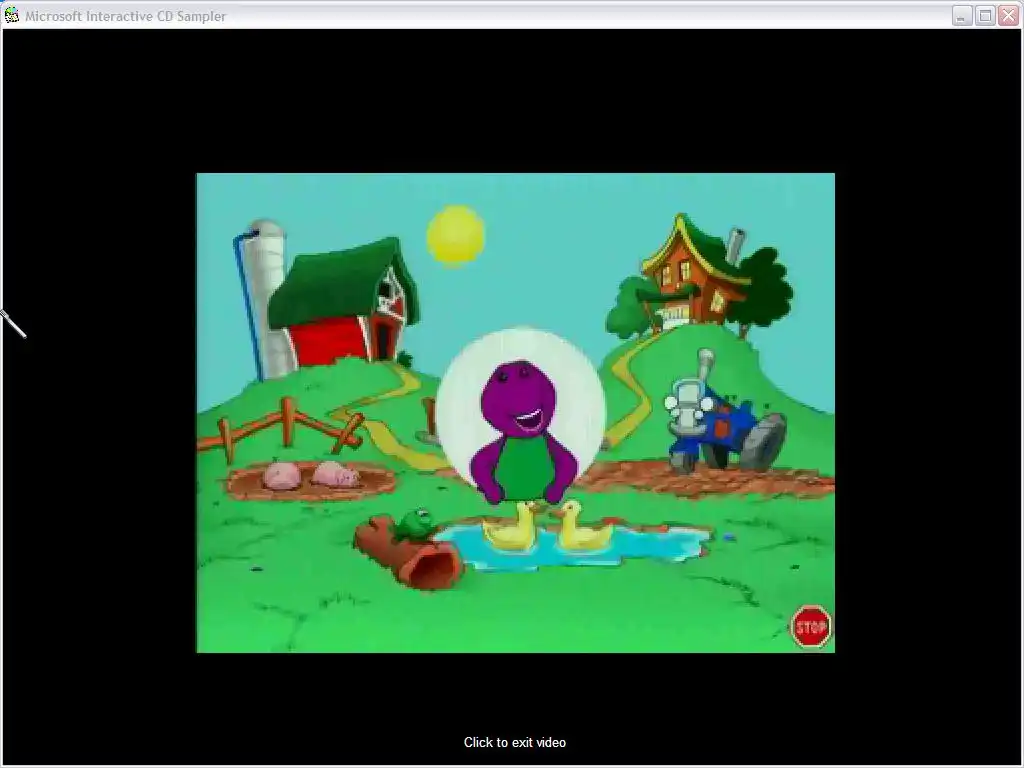Viewport: 1024px width, 768px height.
Task: Click the right pink pig in mud
Action: 334,474
